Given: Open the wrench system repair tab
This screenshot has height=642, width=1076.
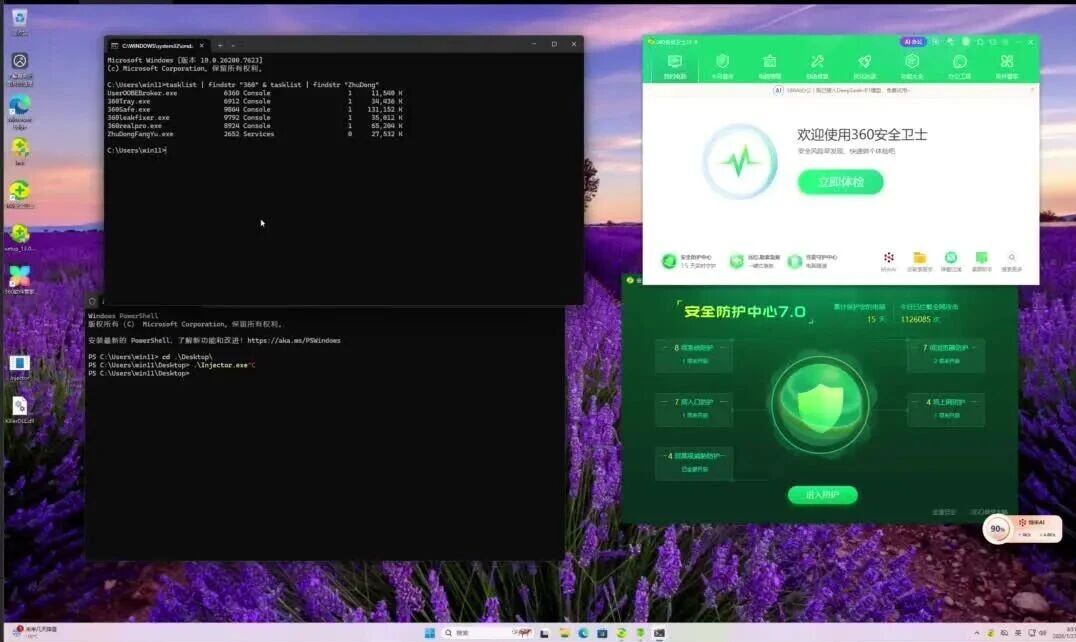Looking at the screenshot, I should click(x=817, y=67).
